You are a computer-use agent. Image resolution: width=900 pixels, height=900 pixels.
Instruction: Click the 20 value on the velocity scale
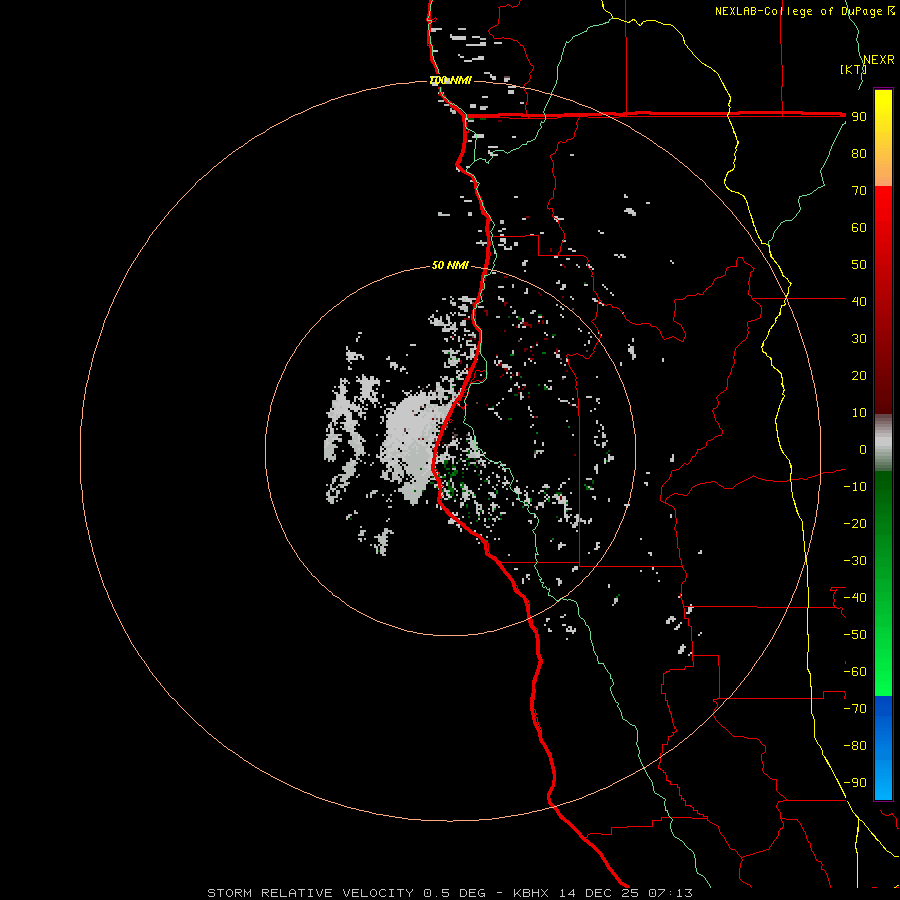(x=859, y=376)
